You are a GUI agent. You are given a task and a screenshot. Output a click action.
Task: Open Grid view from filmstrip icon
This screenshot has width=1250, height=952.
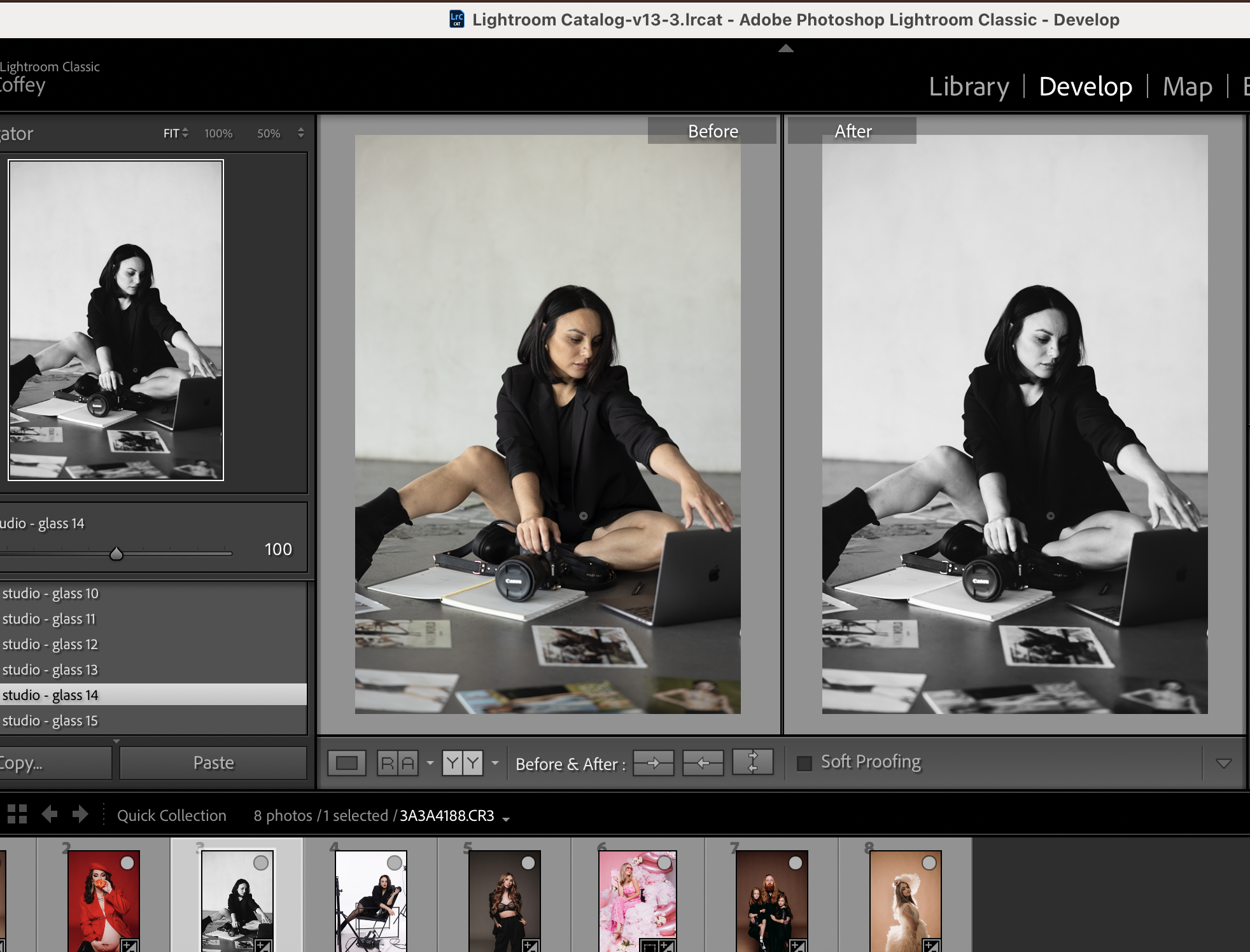tap(17, 815)
